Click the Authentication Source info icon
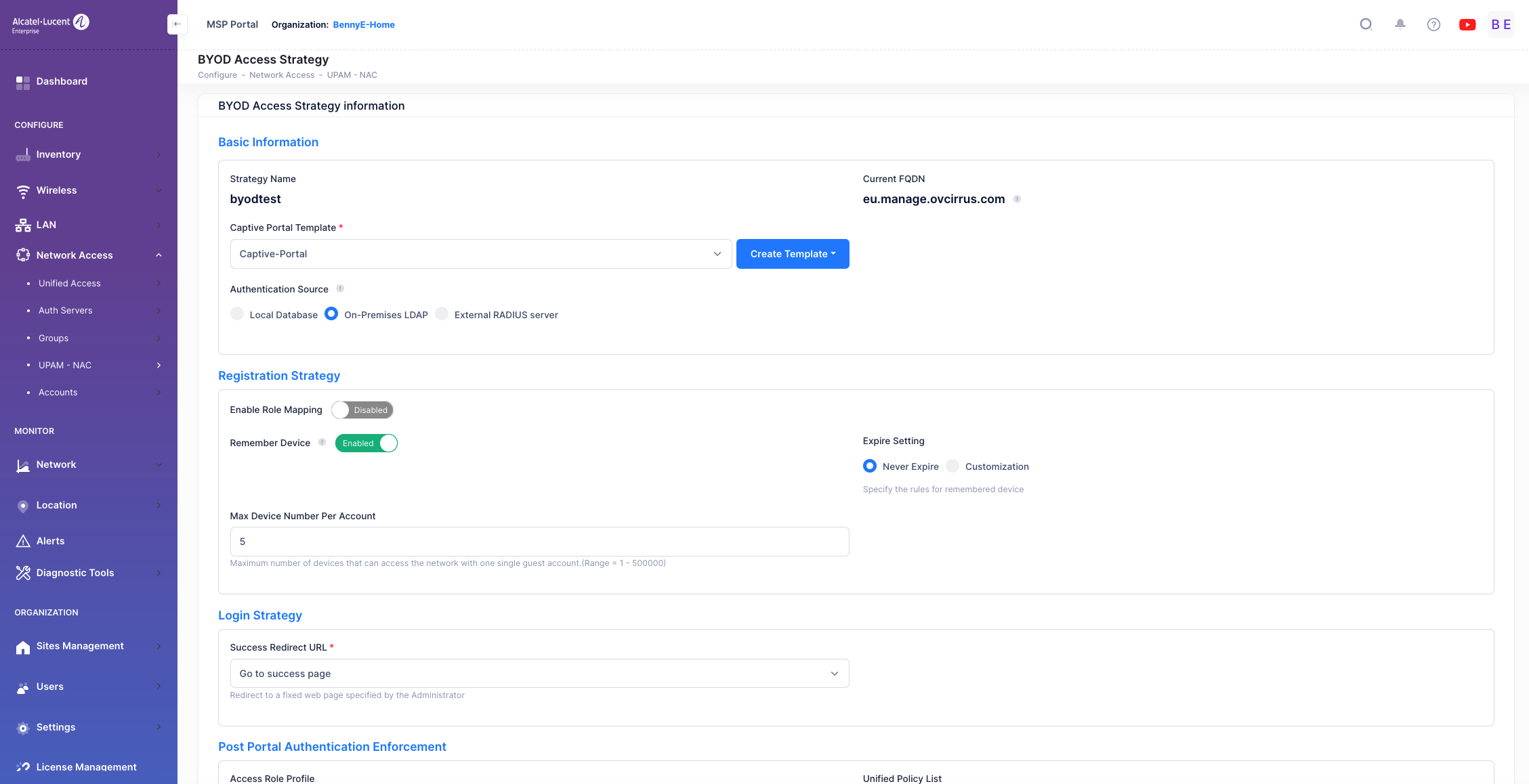Image resolution: width=1529 pixels, height=784 pixels. click(x=340, y=288)
